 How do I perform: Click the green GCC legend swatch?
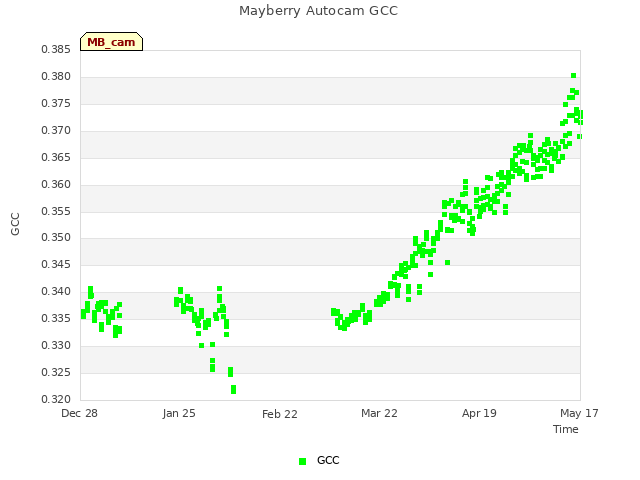tap(302, 461)
